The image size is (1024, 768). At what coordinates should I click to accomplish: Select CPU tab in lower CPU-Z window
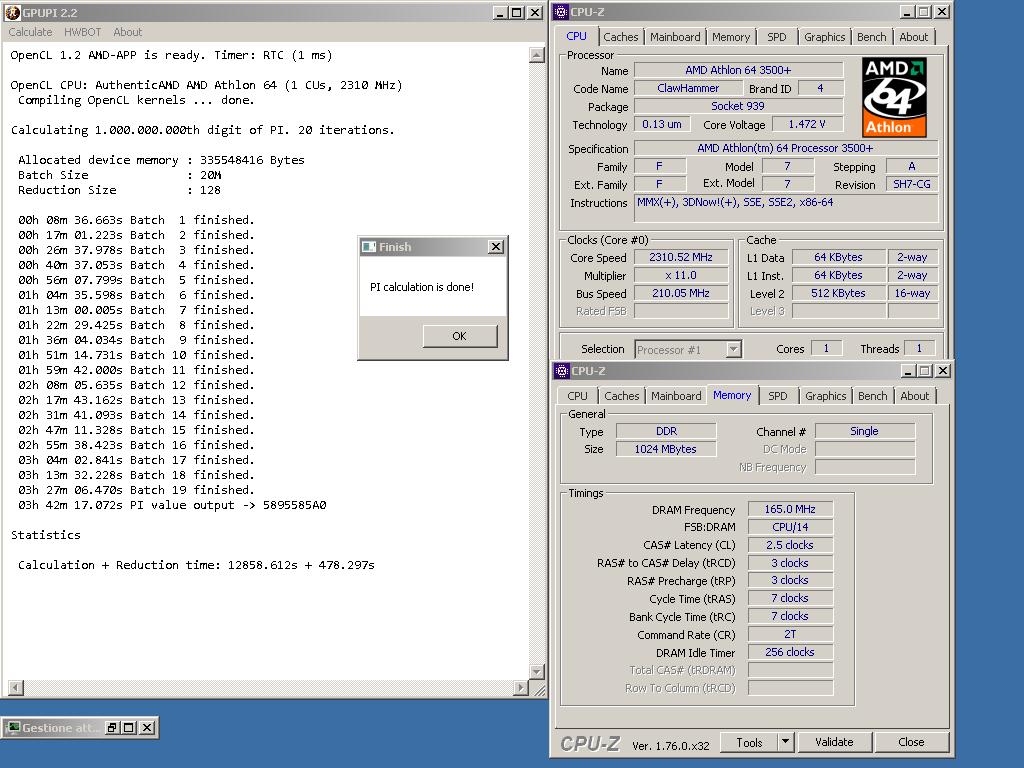coord(577,396)
